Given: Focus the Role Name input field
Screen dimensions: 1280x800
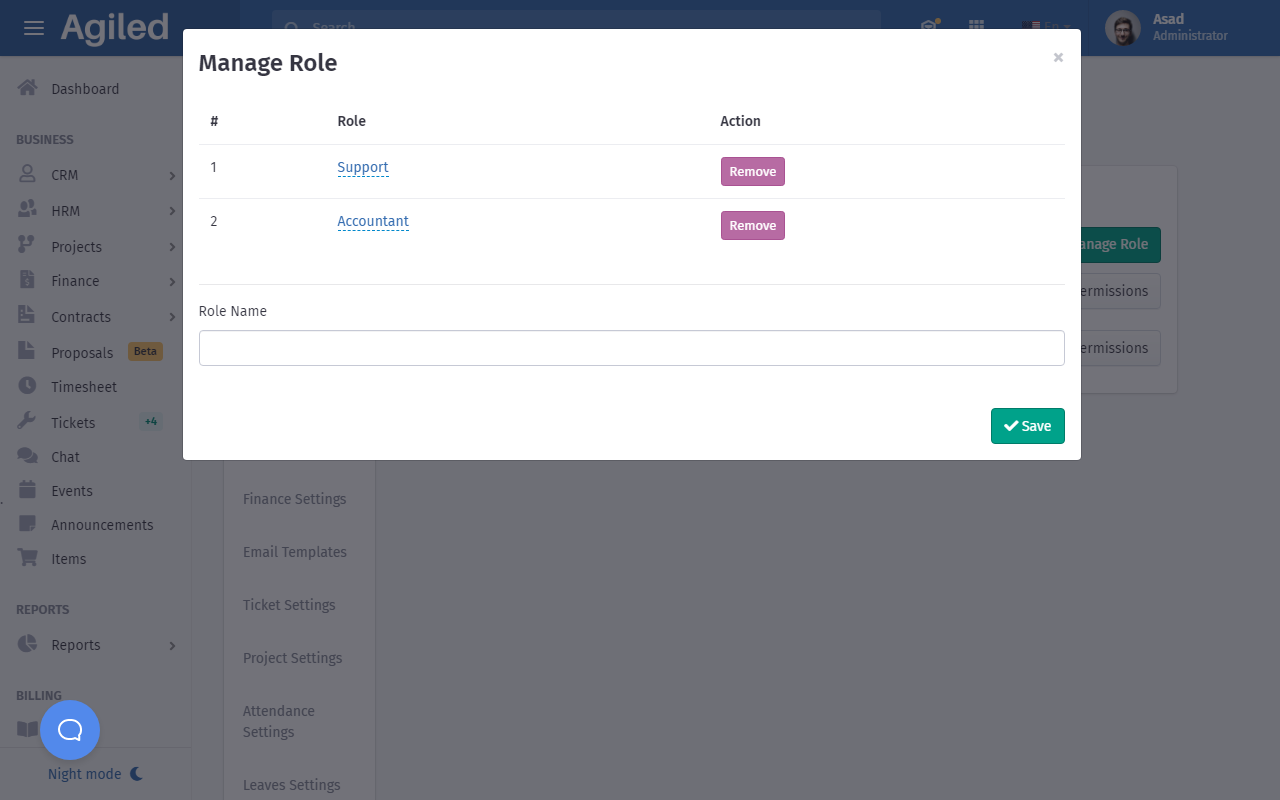Looking at the screenshot, I should 631,348.
